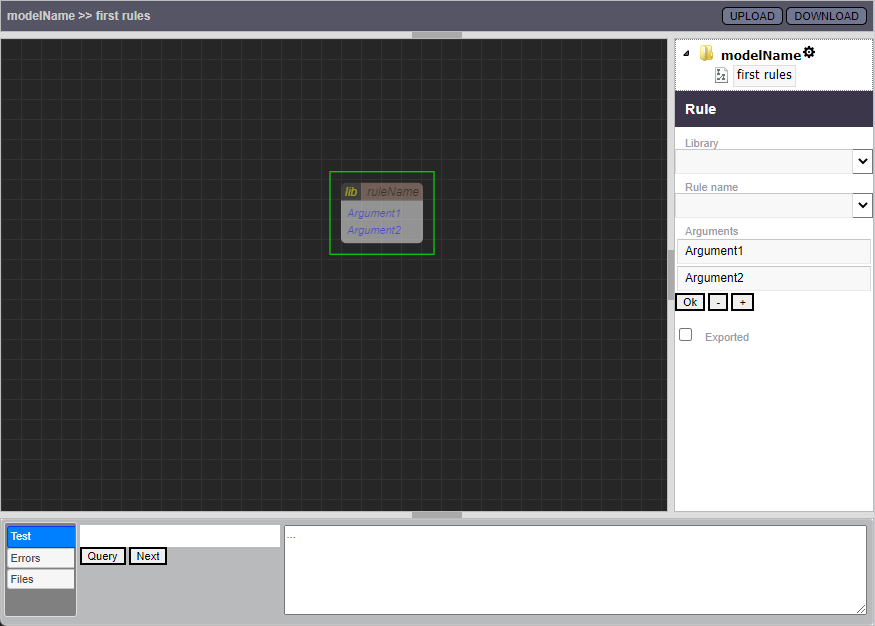Switch to the Errors tab
This screenshot has height=626, width=875.
[41, 558]
